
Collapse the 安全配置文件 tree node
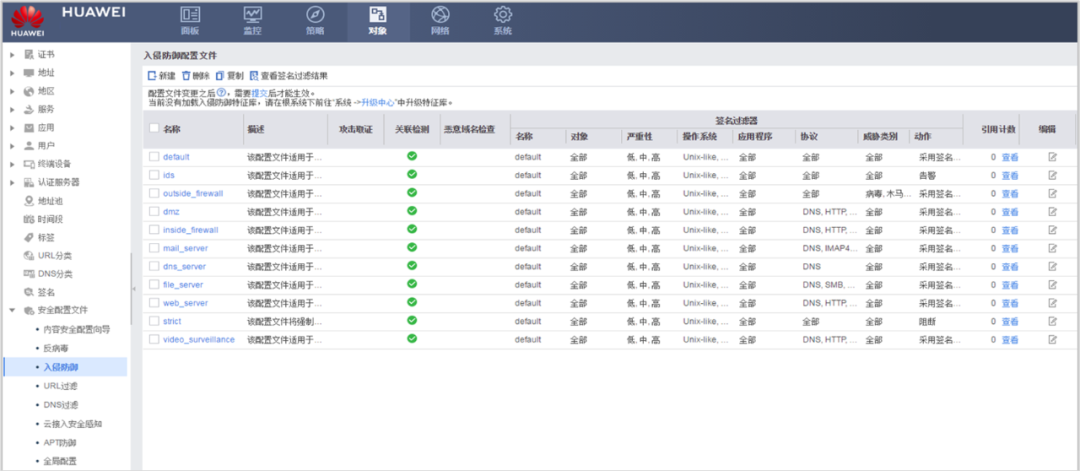(12, 311)
